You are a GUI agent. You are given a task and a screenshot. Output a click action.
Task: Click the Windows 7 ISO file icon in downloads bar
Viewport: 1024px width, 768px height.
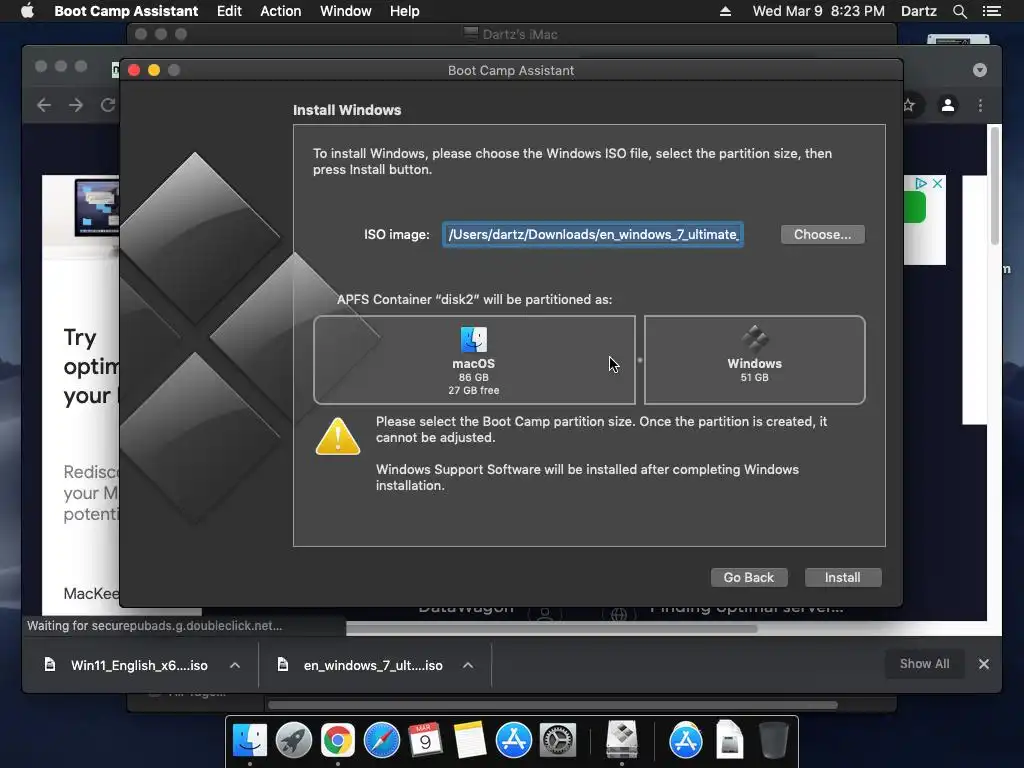click(283, 665)
